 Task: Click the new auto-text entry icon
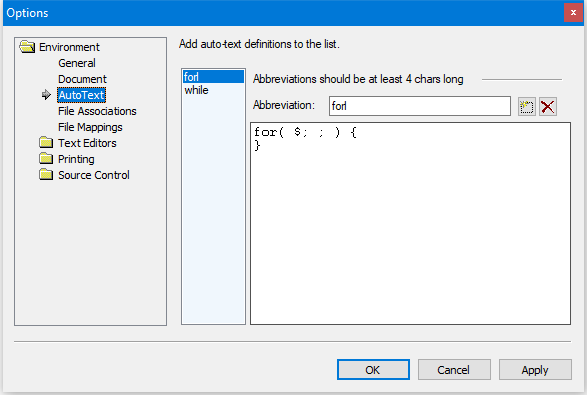526,107
